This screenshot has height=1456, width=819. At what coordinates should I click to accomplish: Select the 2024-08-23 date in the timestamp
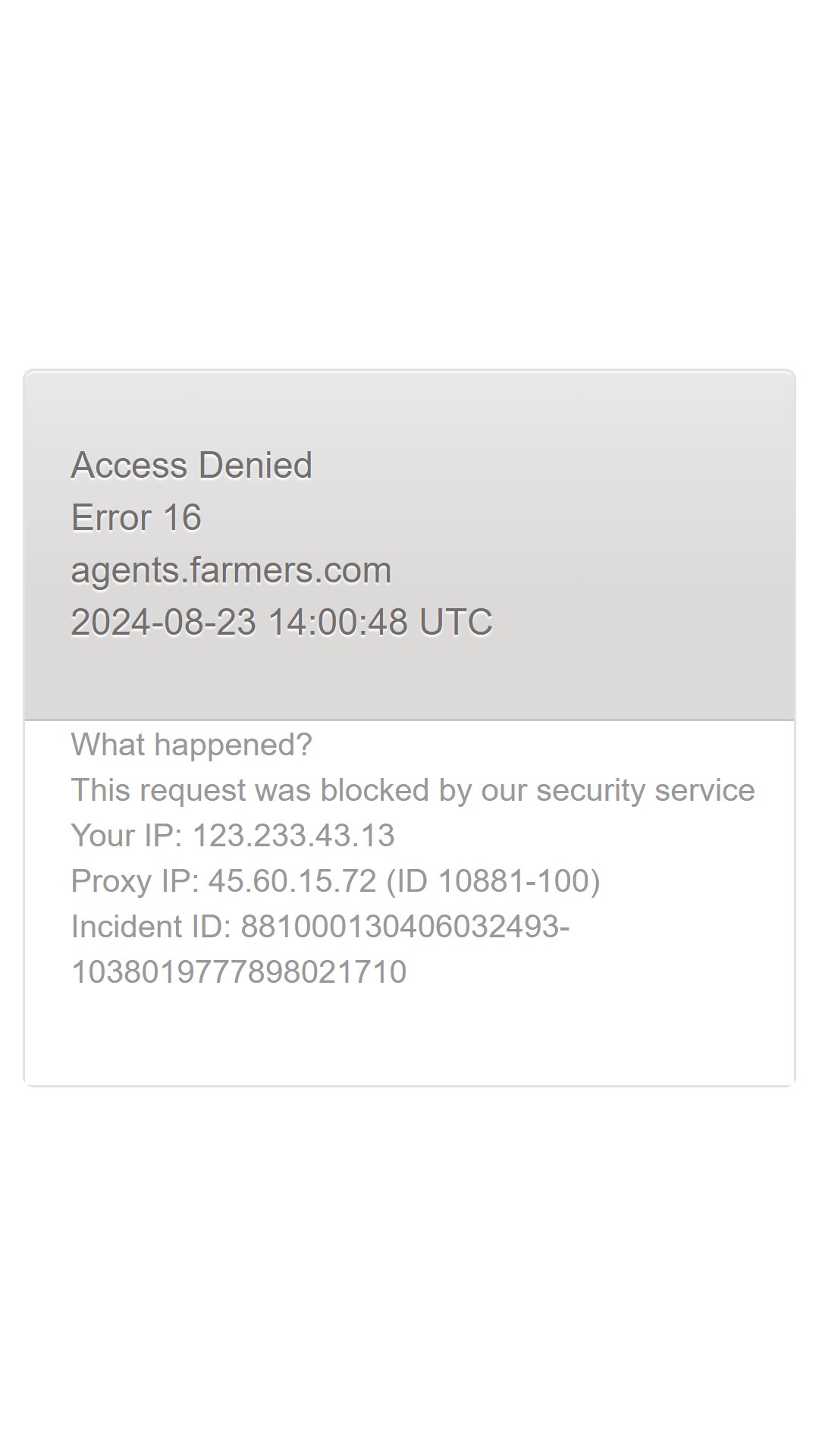163,623
